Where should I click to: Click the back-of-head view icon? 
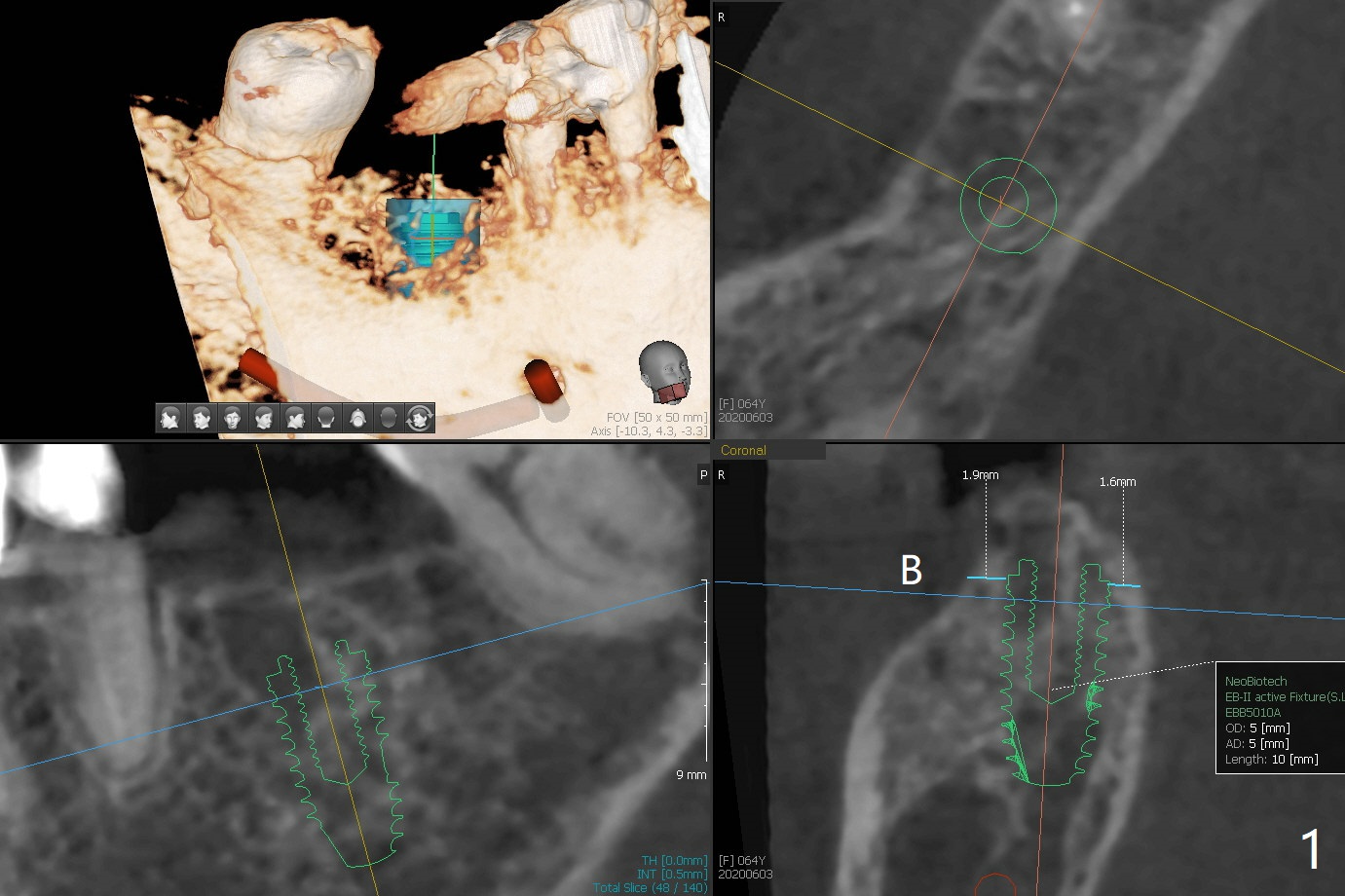[326, 418]
